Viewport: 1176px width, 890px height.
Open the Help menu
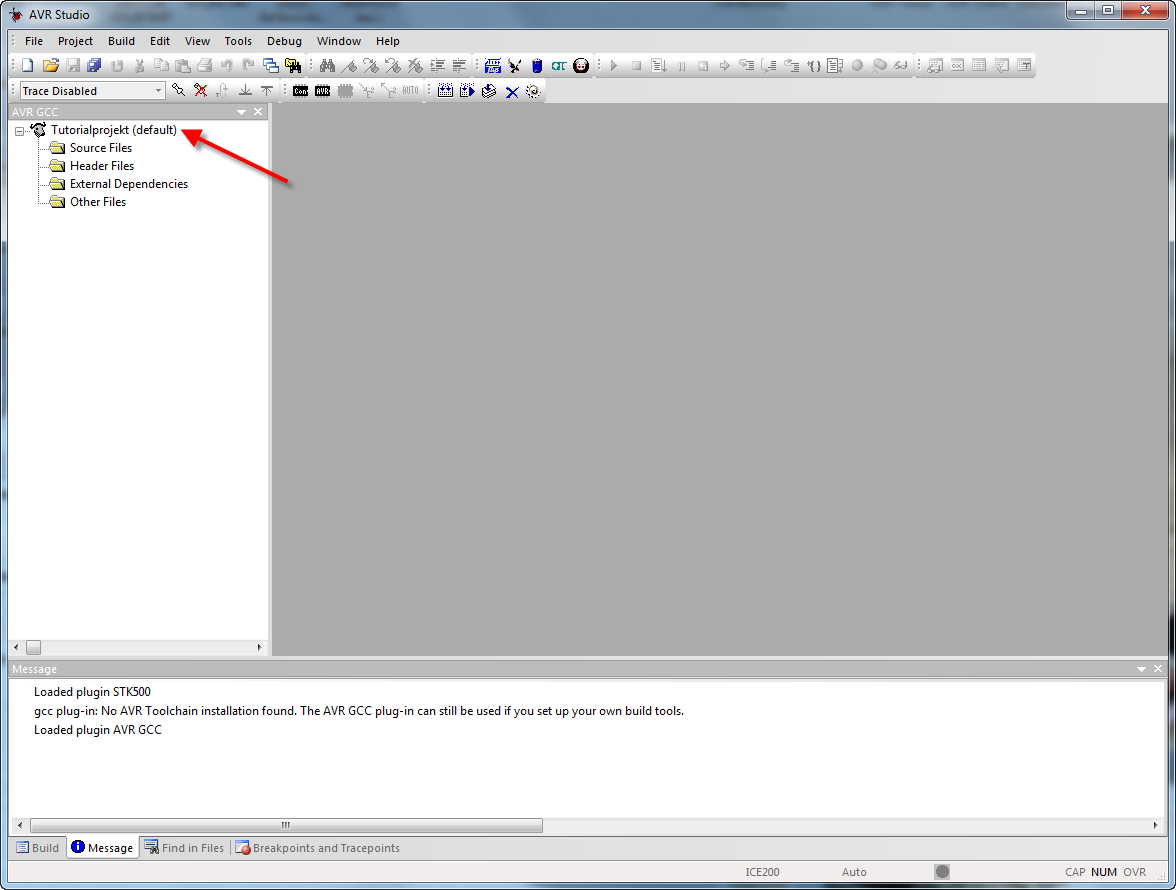point(388,41)
